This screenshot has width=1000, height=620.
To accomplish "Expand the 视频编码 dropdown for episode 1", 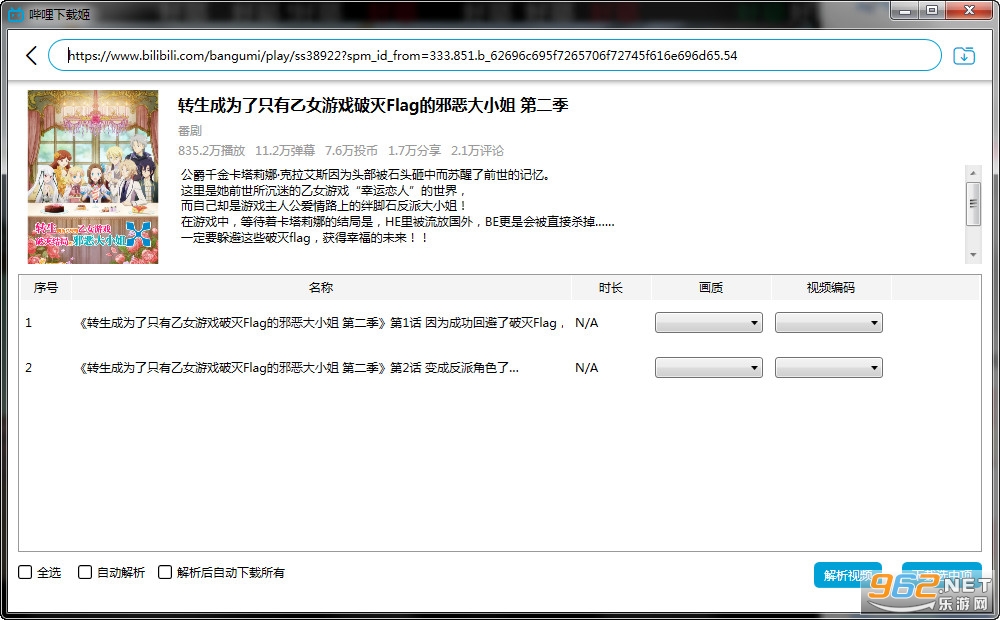I will pos(828,323).
